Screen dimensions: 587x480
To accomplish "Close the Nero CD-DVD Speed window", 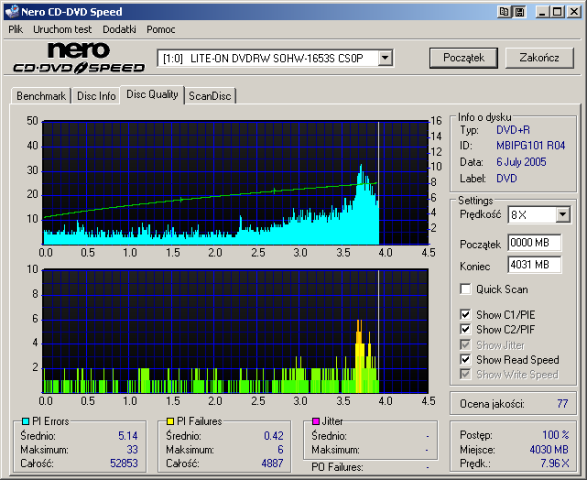I will [574, 12].
